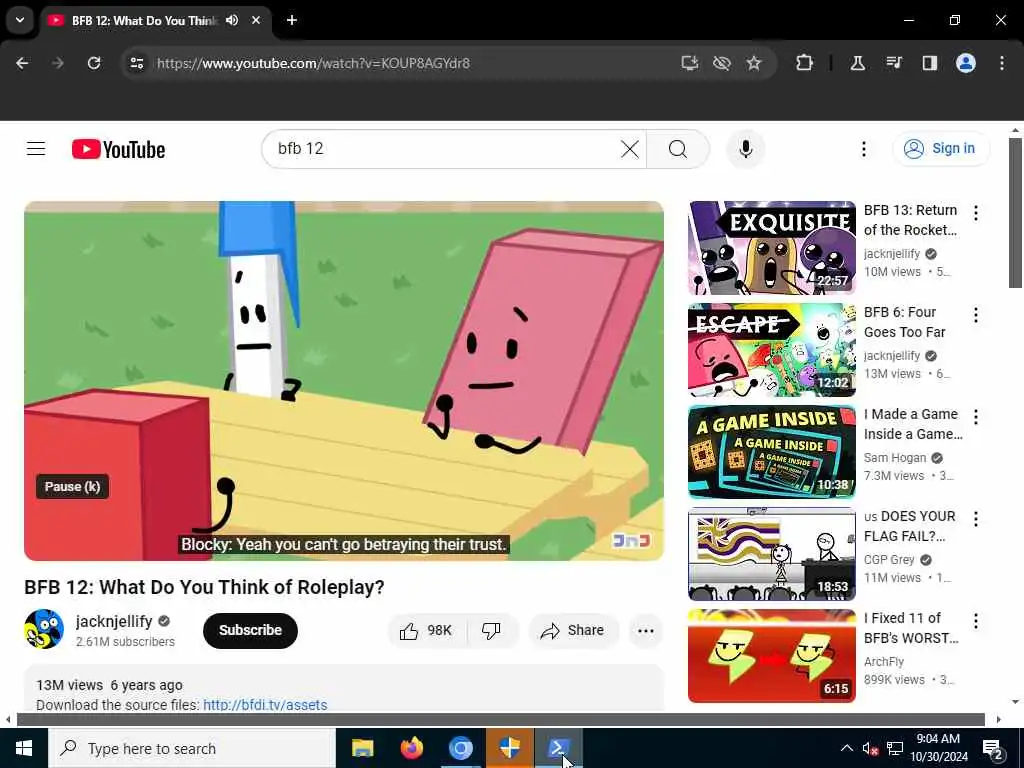
Task: Open the BFB 6 Four Goes Too Far thumbnail
Action: (772, 349)
